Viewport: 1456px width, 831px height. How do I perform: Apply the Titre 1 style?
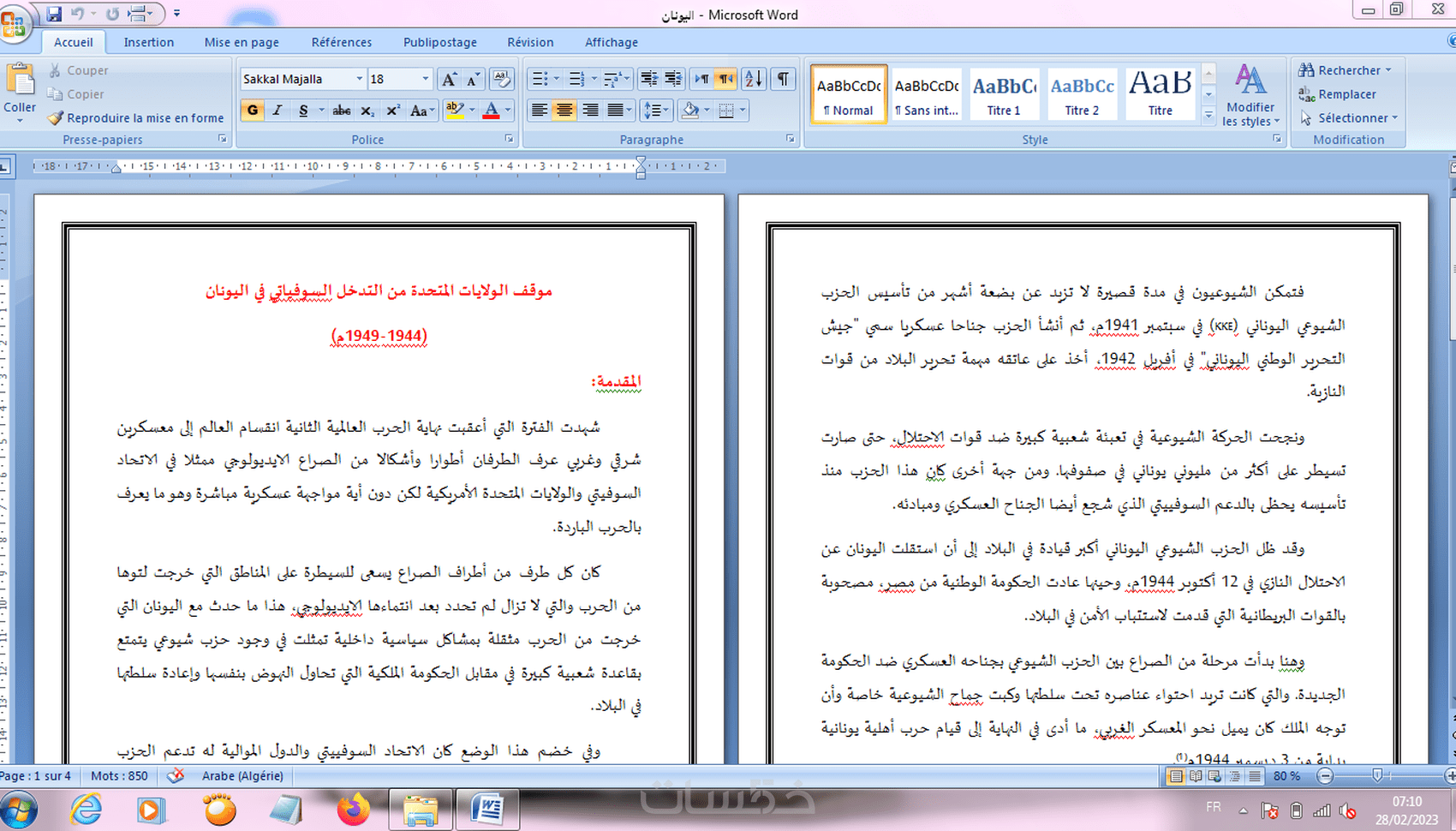(1004, 94)
